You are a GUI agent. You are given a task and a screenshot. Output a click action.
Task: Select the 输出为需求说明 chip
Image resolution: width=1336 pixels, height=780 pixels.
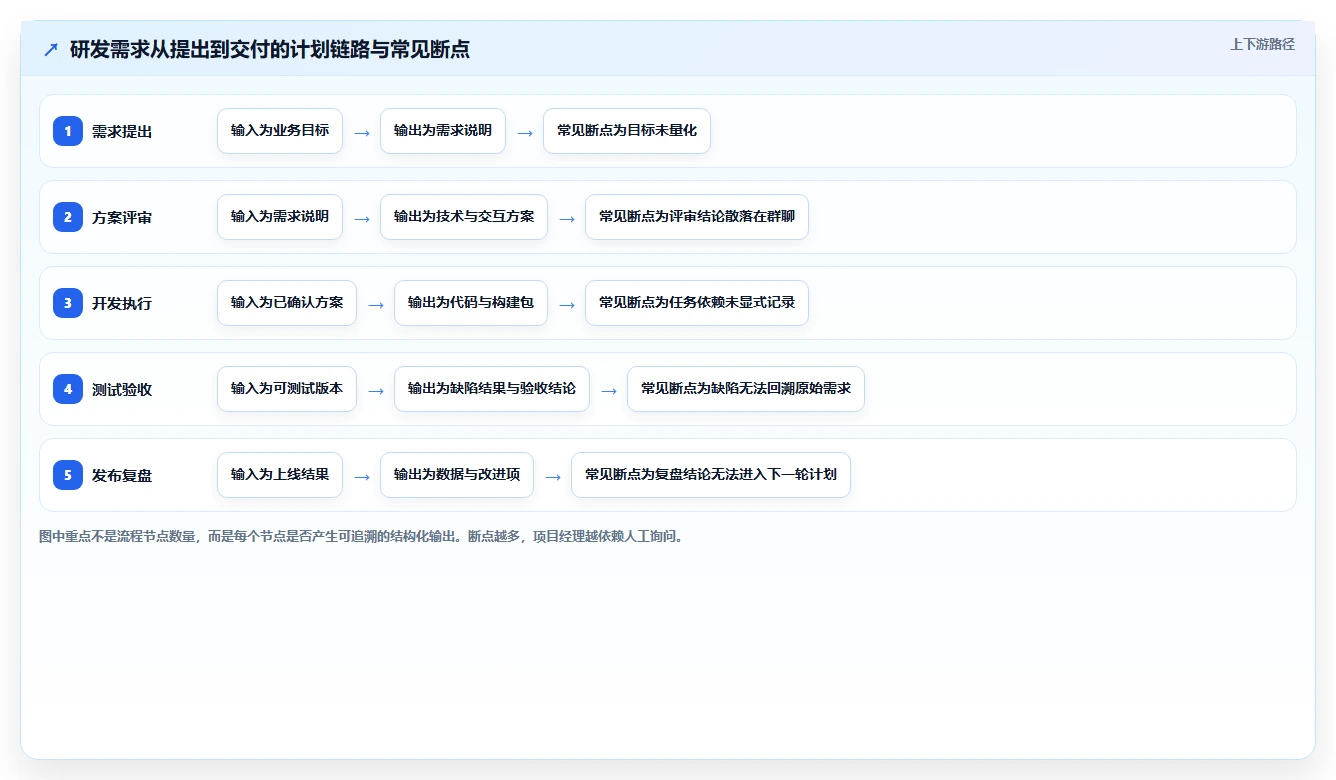[x=443, y=131]
